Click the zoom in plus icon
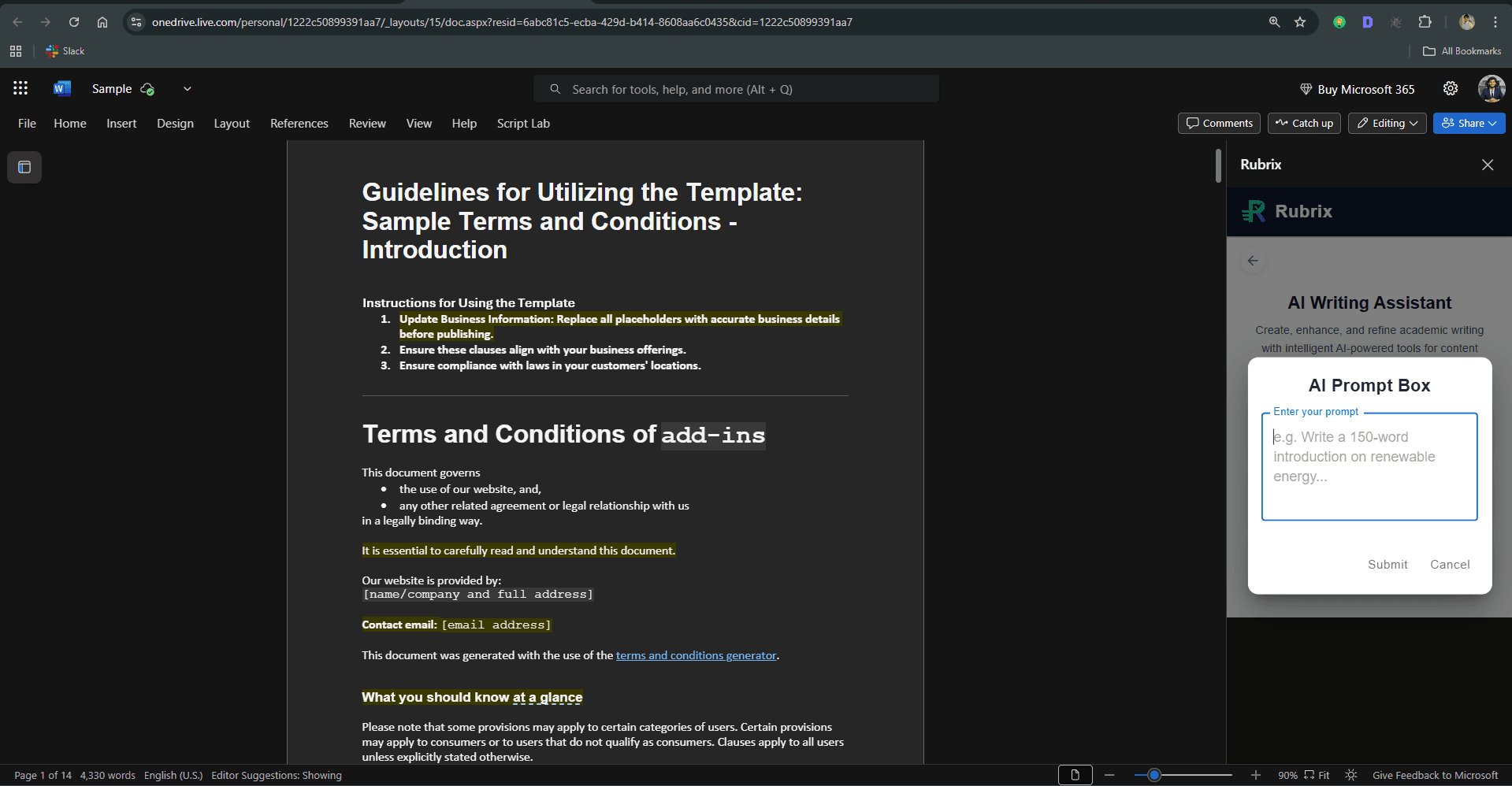The height and width of the screenshot is (786, 1512). (x=1256, y=776)
